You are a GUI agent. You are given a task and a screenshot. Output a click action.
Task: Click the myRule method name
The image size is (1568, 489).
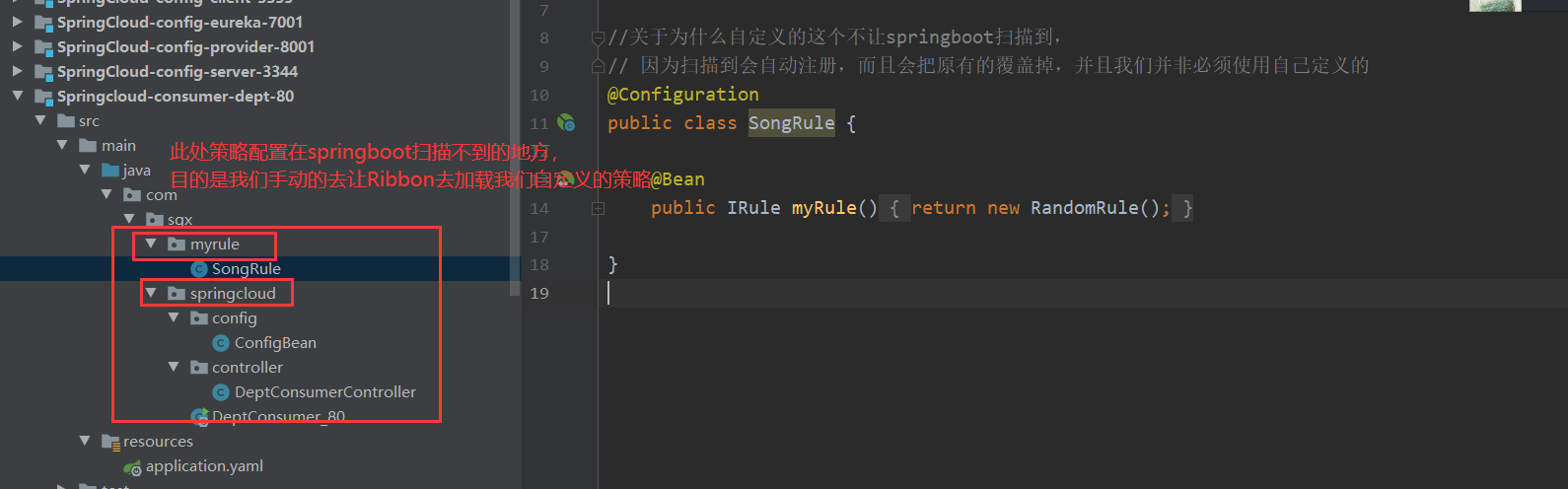[823, 208]
